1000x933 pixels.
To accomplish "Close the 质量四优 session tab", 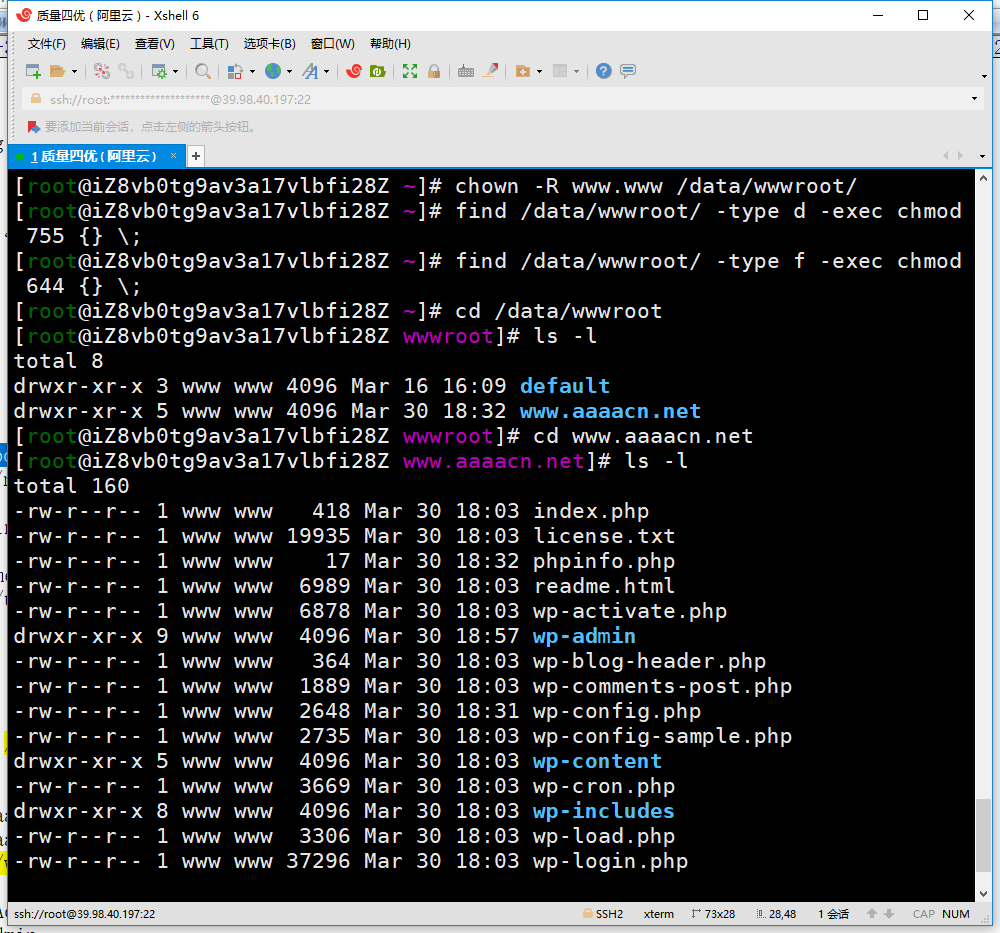I will tap(174, 156).
